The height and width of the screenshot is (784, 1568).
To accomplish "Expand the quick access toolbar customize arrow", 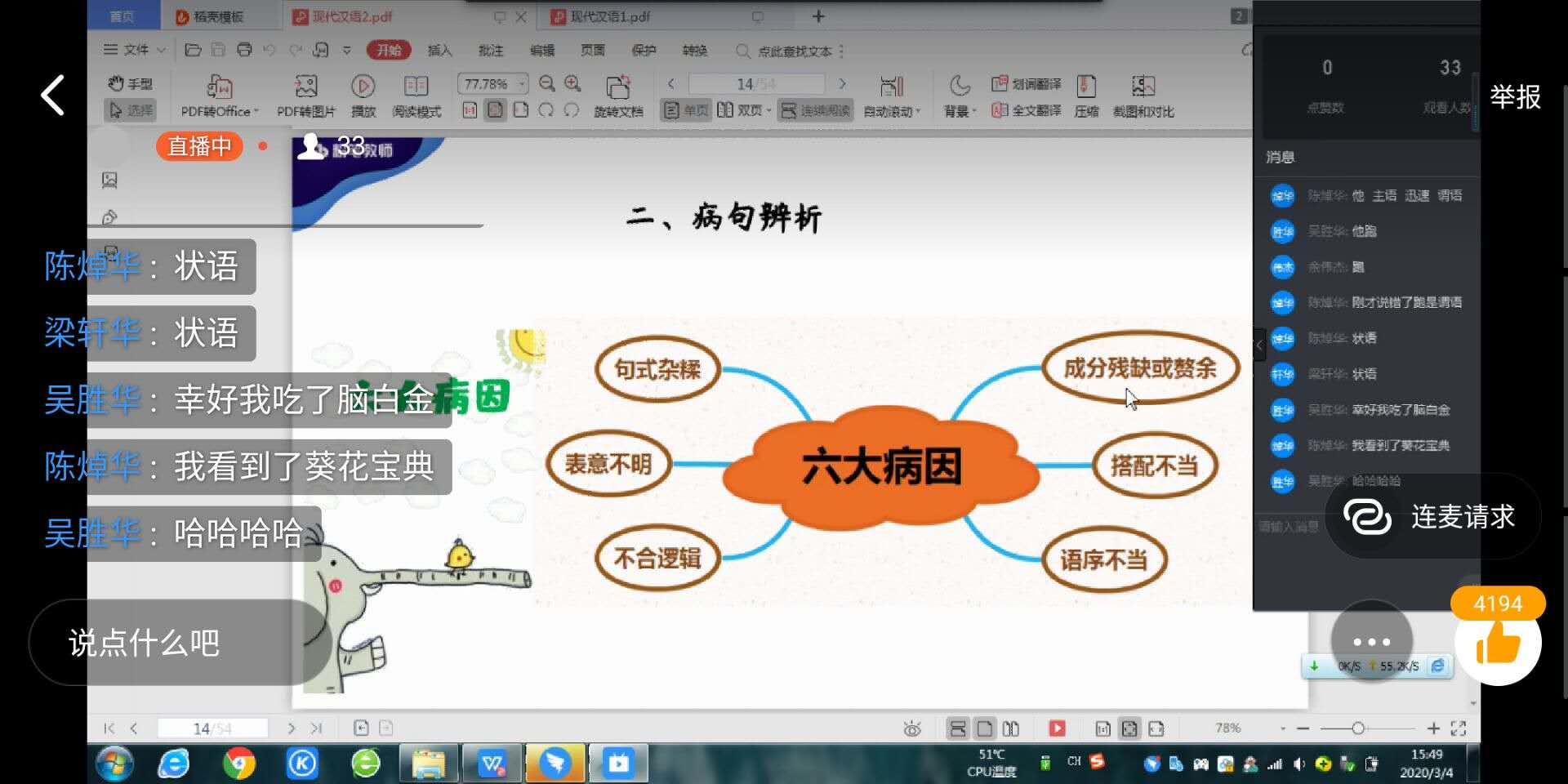I will 347,50.
